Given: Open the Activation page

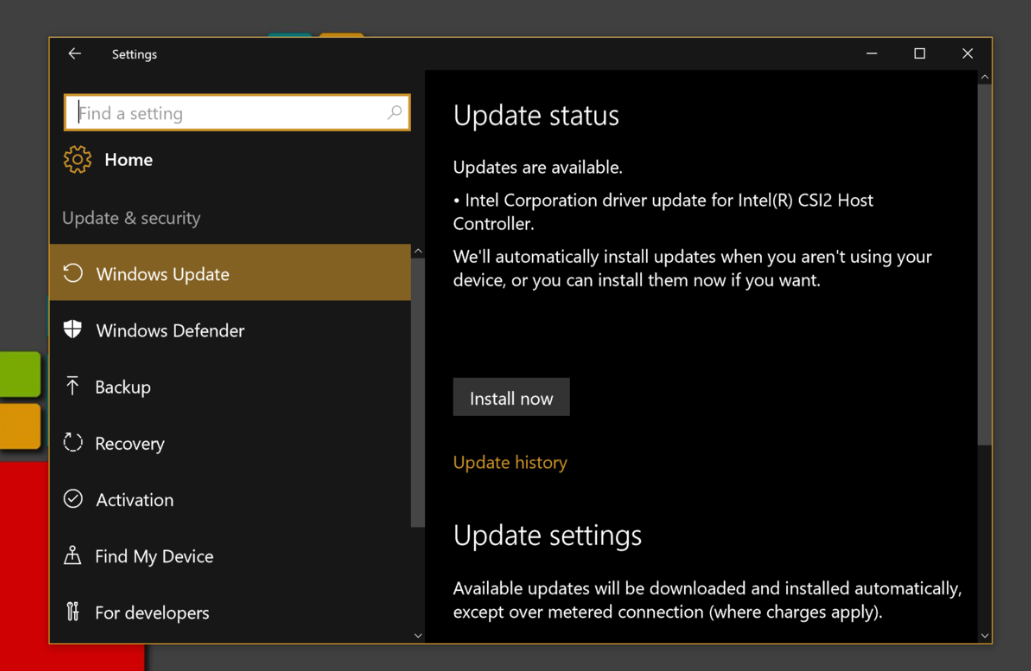Looking at the screenshot, I should [x=230, y=499].
